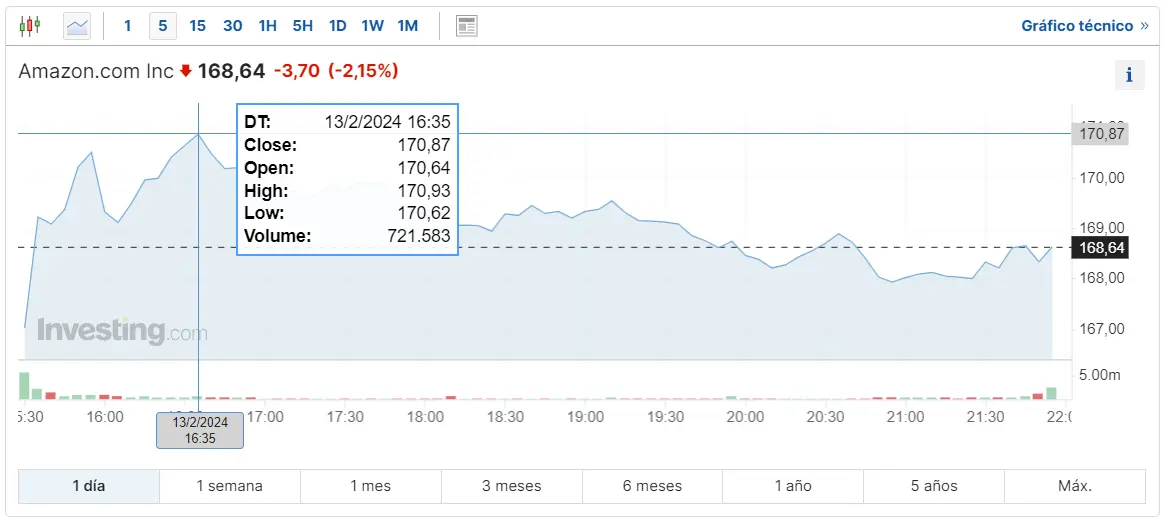
Task: Select the 1 día range tab
Action: [x=88, y=486]
